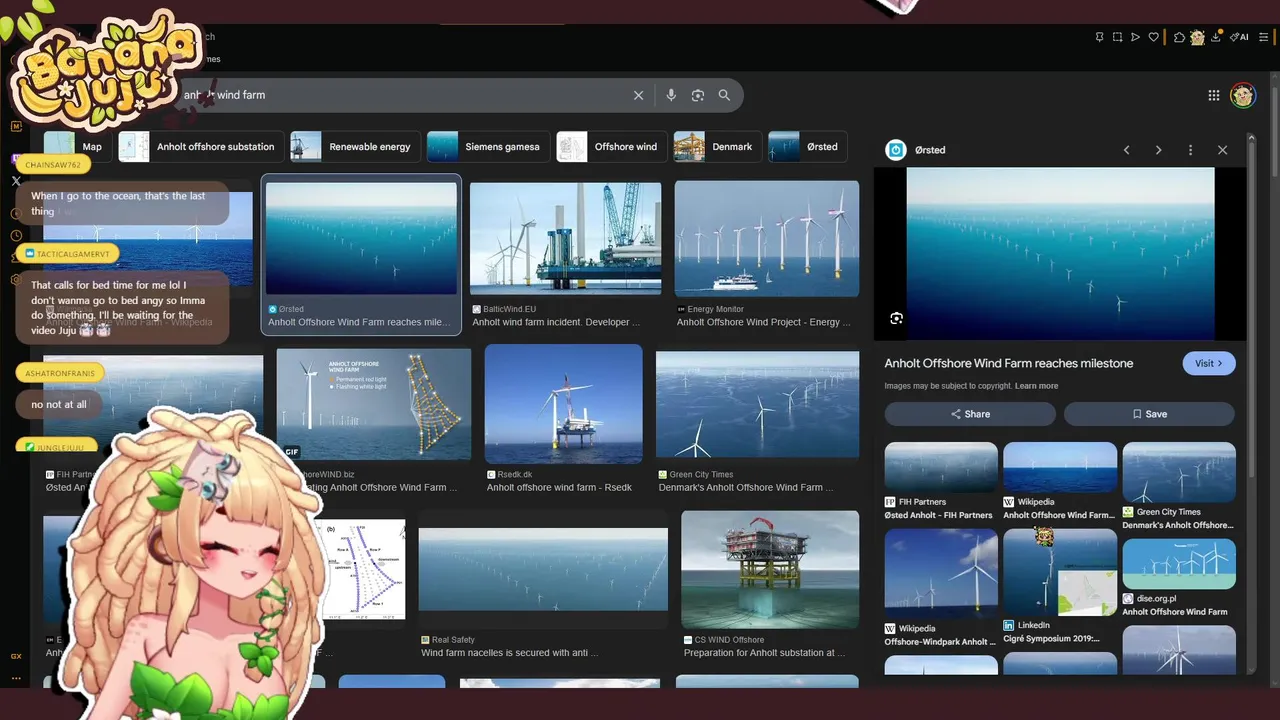Image resolution: width=1280 pixels, height=720 pixels.
Task: Open BalticWind.EU wind farm incident result
Action: point(565,238)
